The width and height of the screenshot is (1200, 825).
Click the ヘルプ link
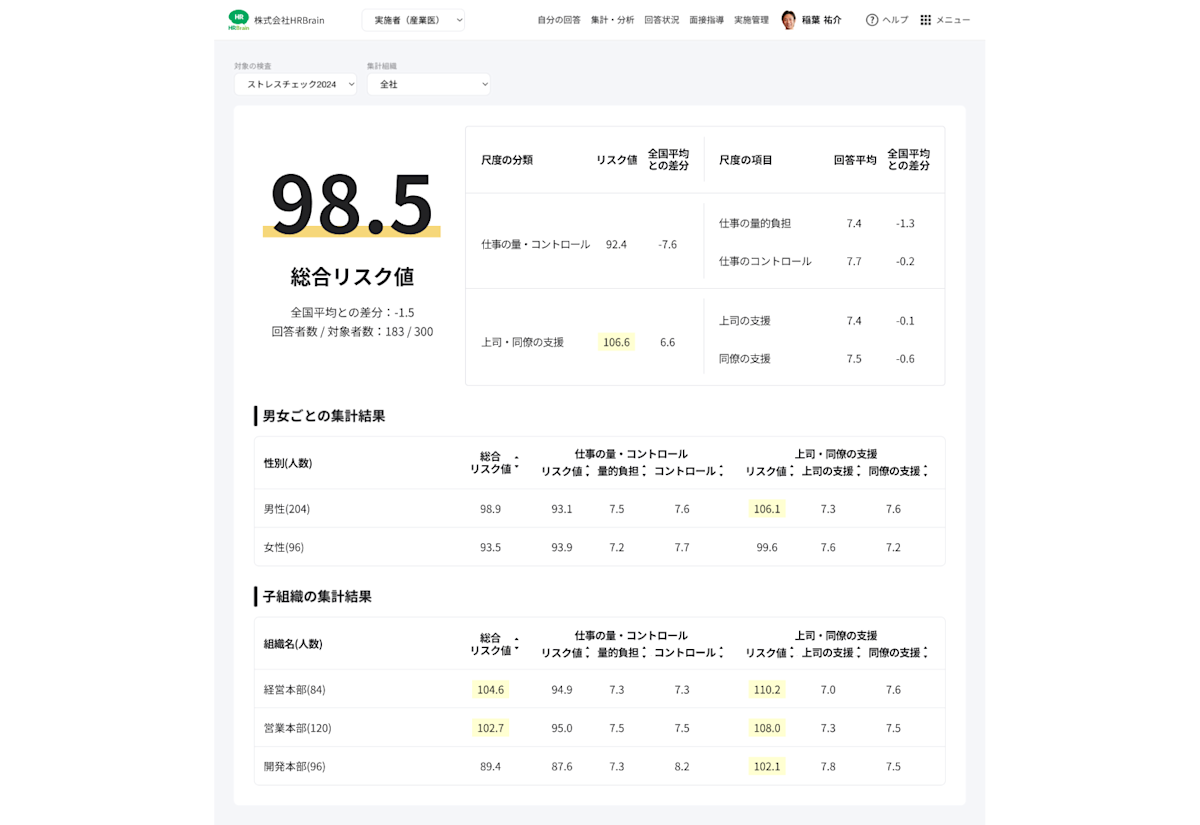[895, 20]
